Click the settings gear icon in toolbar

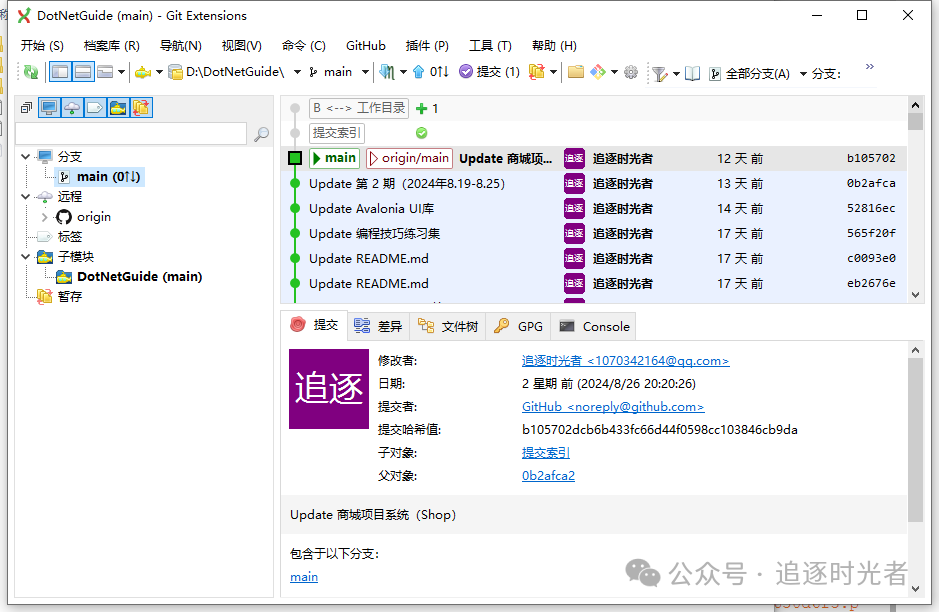coord(631,72)
